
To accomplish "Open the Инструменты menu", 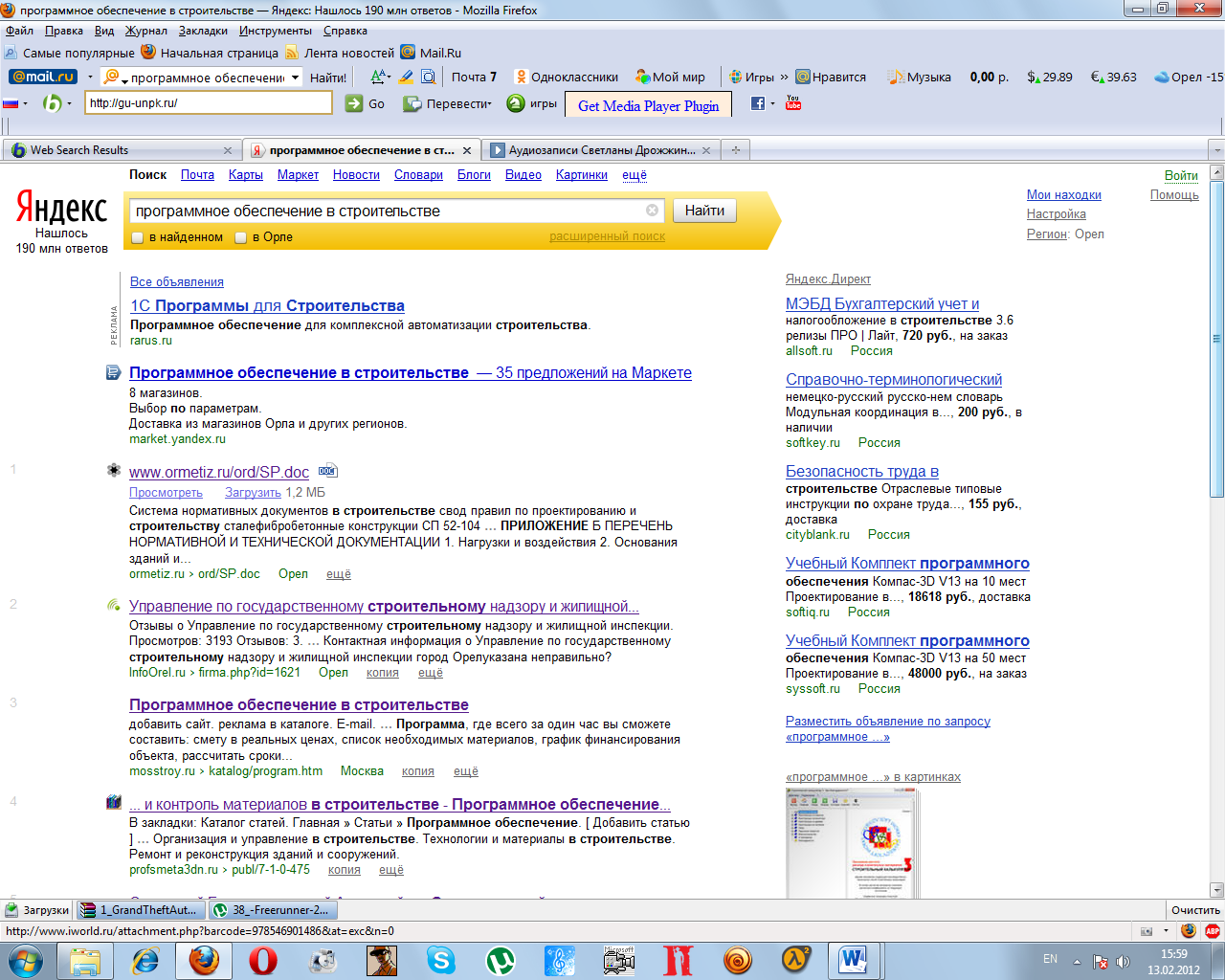I will (276, 31).
